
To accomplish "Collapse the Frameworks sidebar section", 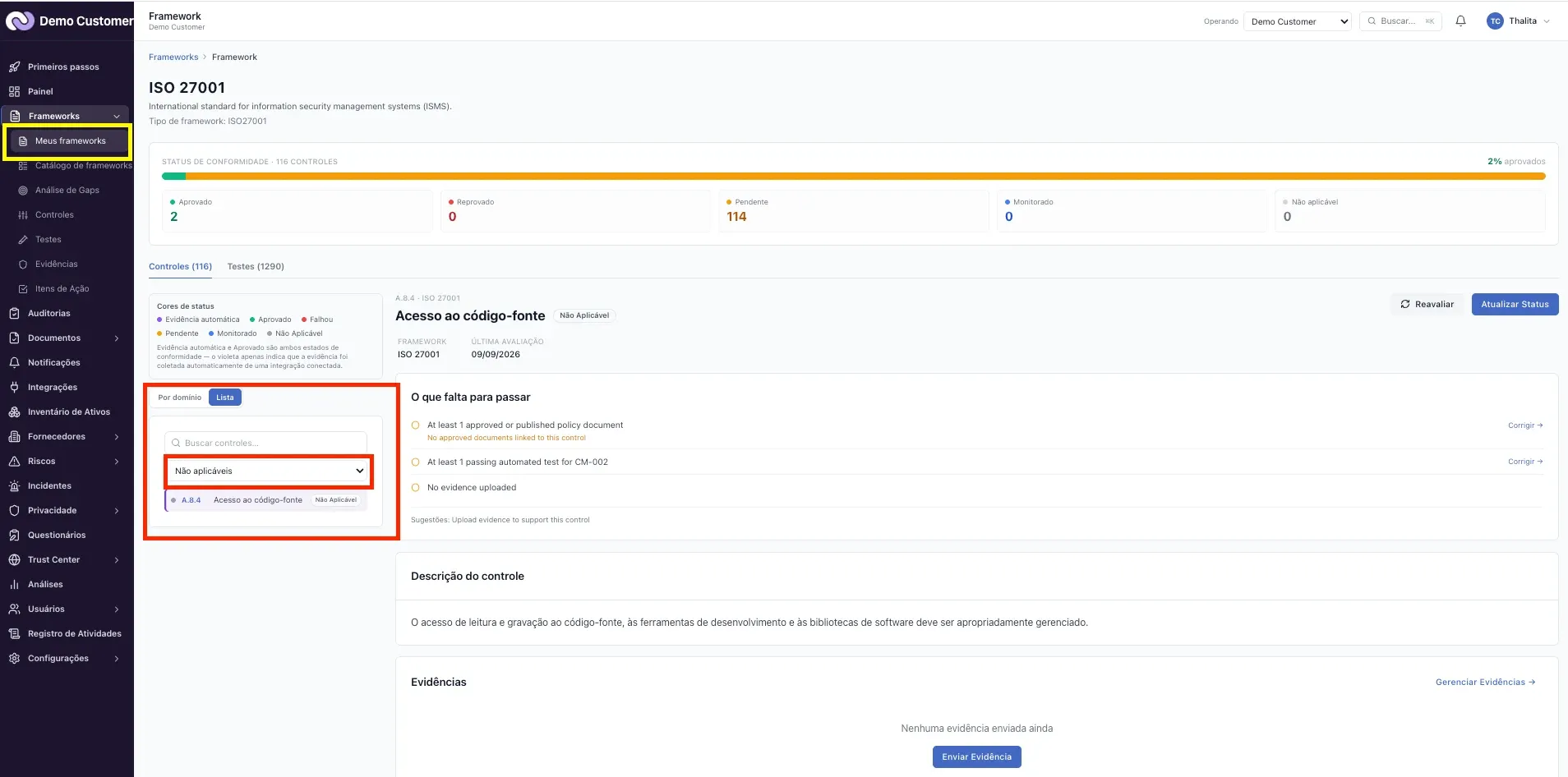I will pos(117,116).
